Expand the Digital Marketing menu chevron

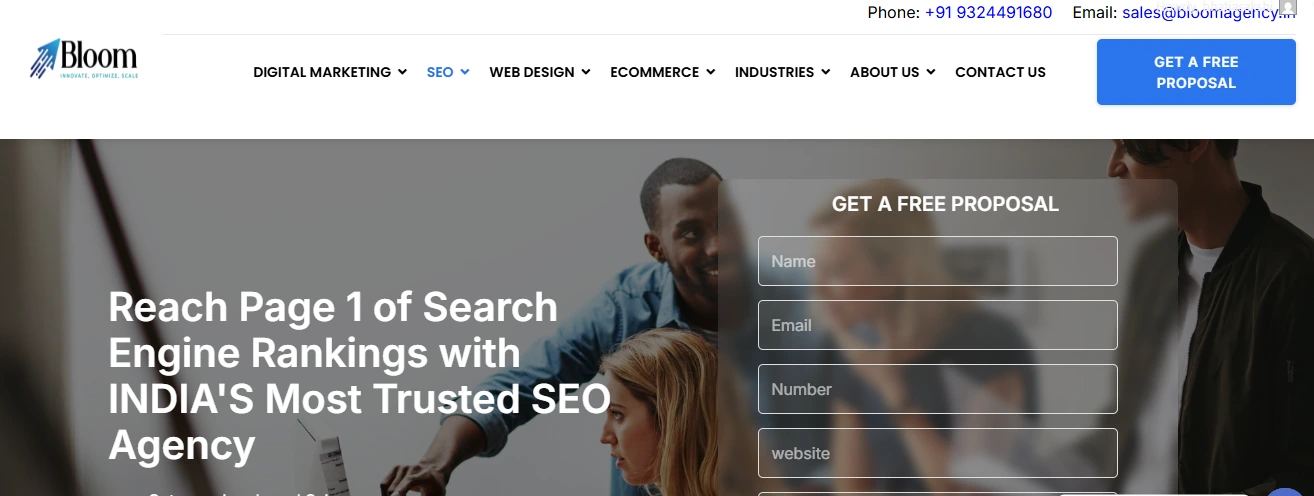pyautogui.click(x=402, y=72)
